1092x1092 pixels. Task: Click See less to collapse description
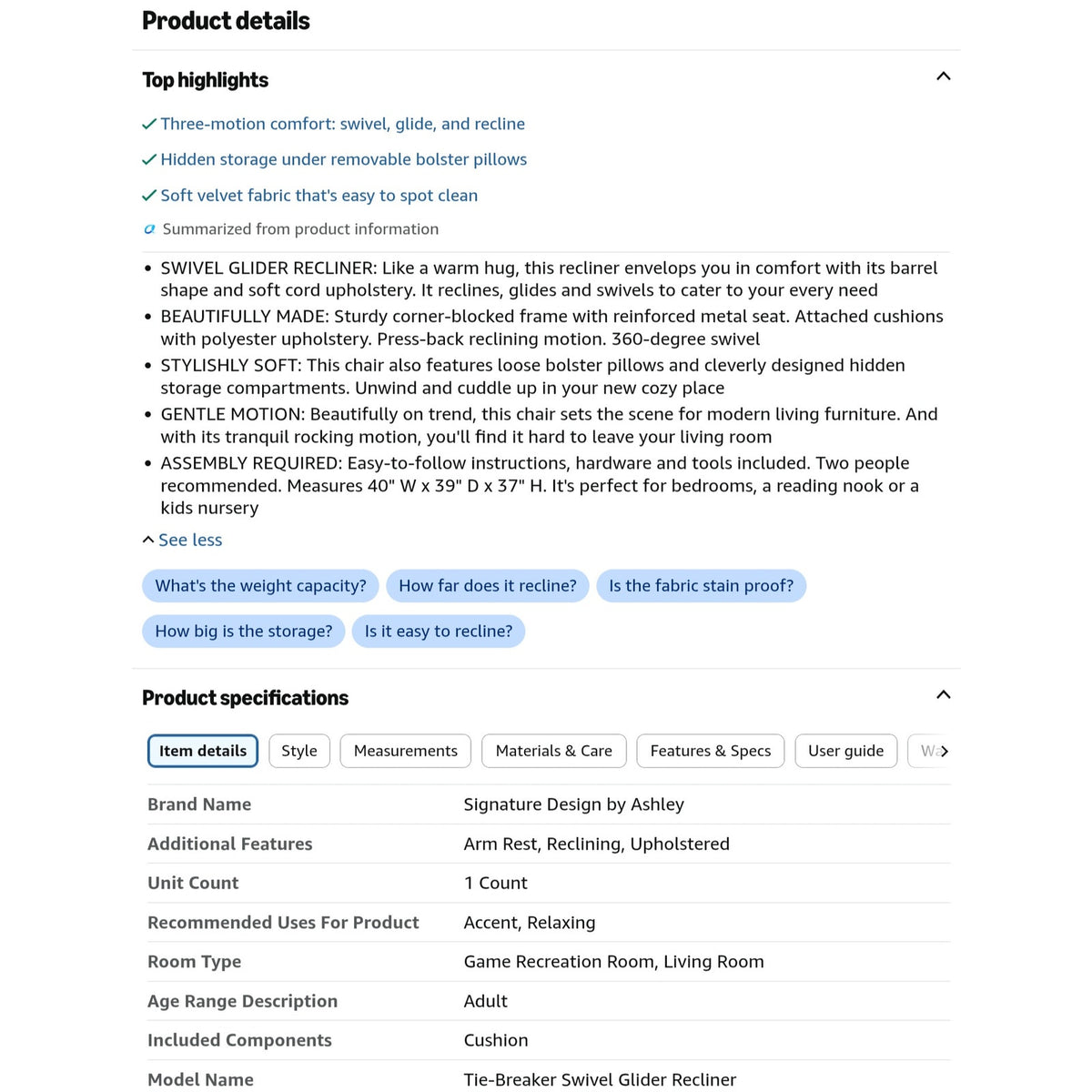pos(182,540)
